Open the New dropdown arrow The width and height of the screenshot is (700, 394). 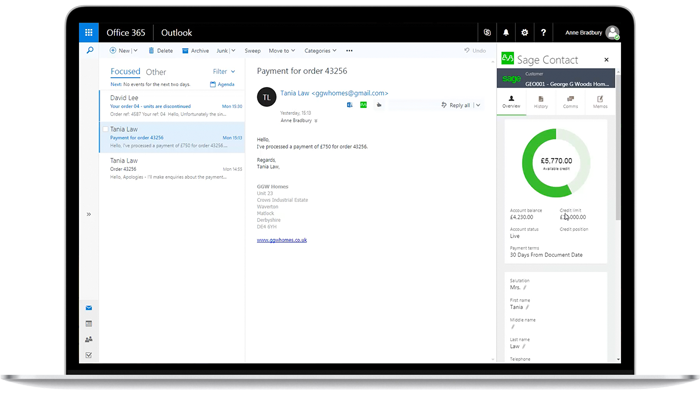pos(135,51)
